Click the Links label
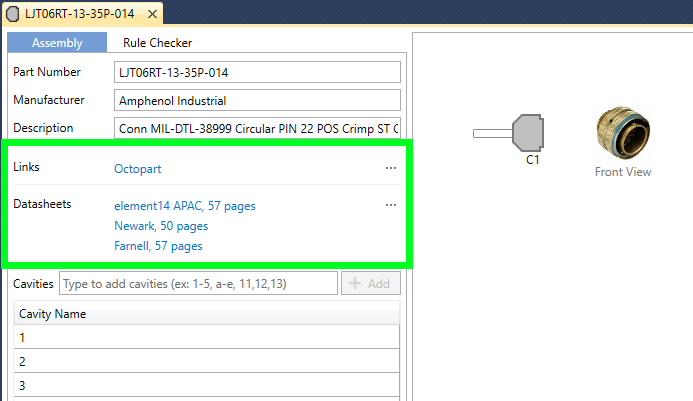693x401 pixels. pos(26,167)
